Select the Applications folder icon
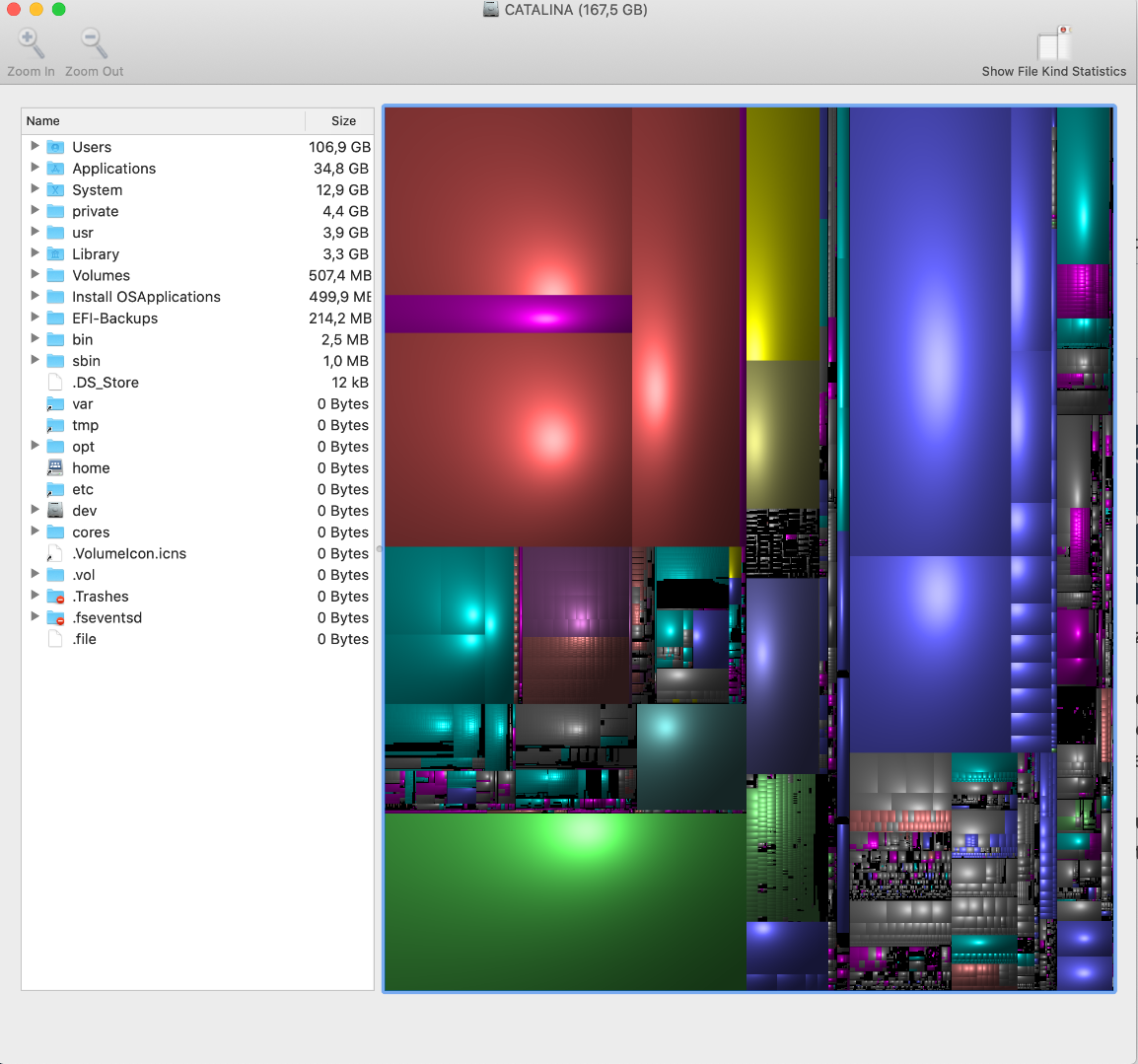 (56, 169)
